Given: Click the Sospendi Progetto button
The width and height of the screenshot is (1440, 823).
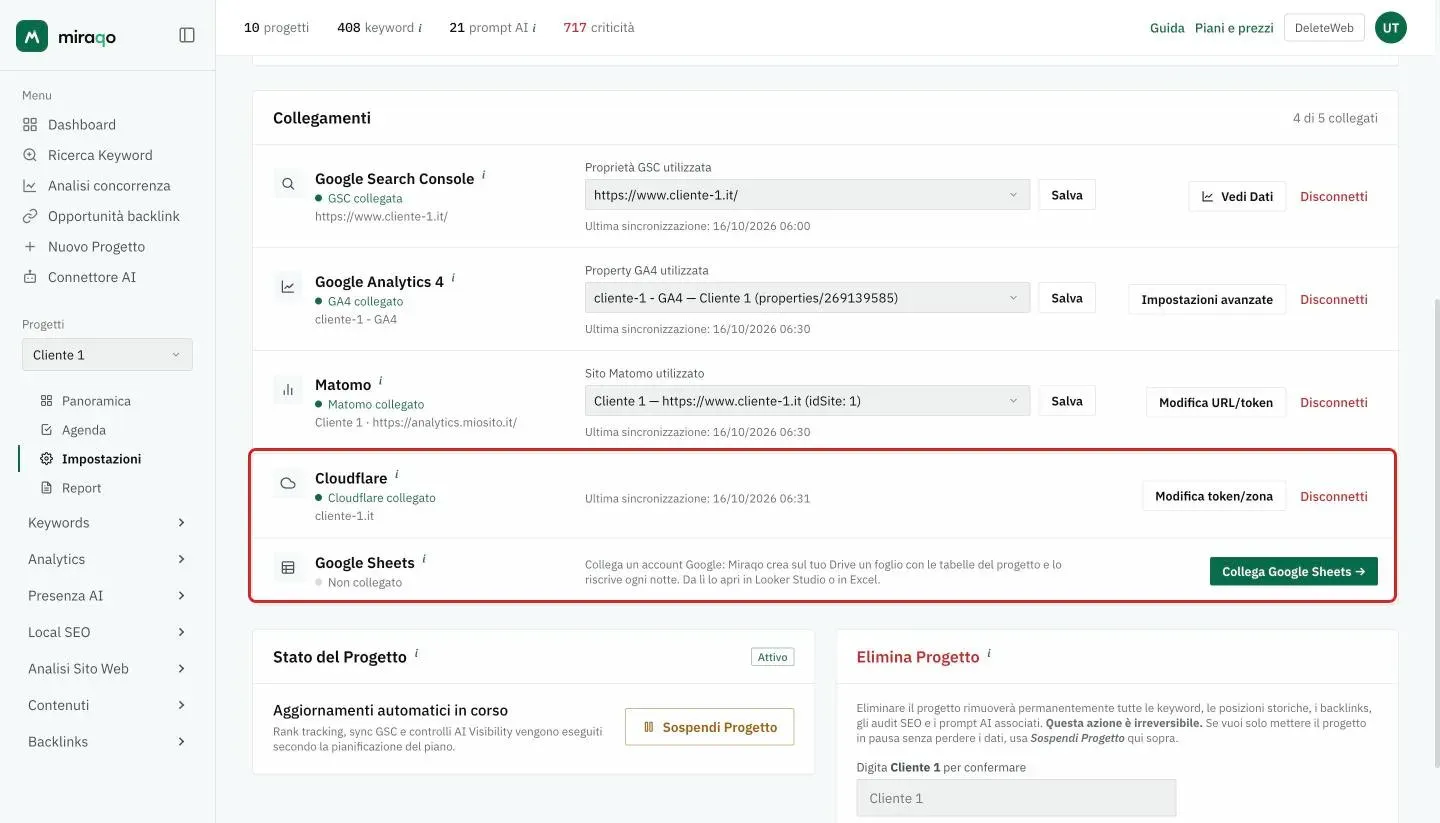Looking at the screenshot, I should point(709,727).
